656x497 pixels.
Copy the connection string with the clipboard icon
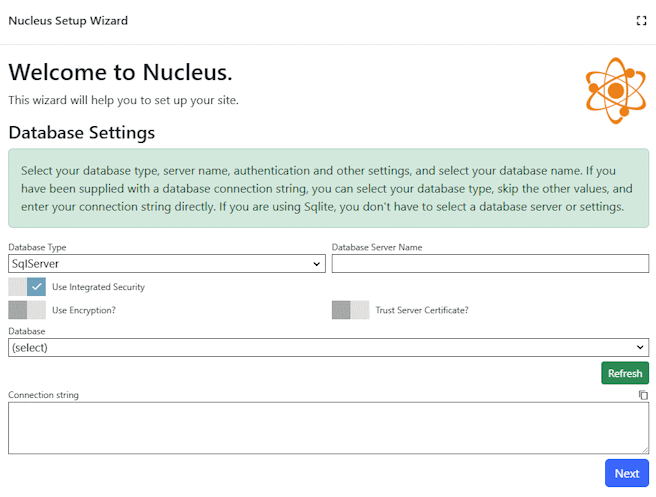tap(643, 395)
